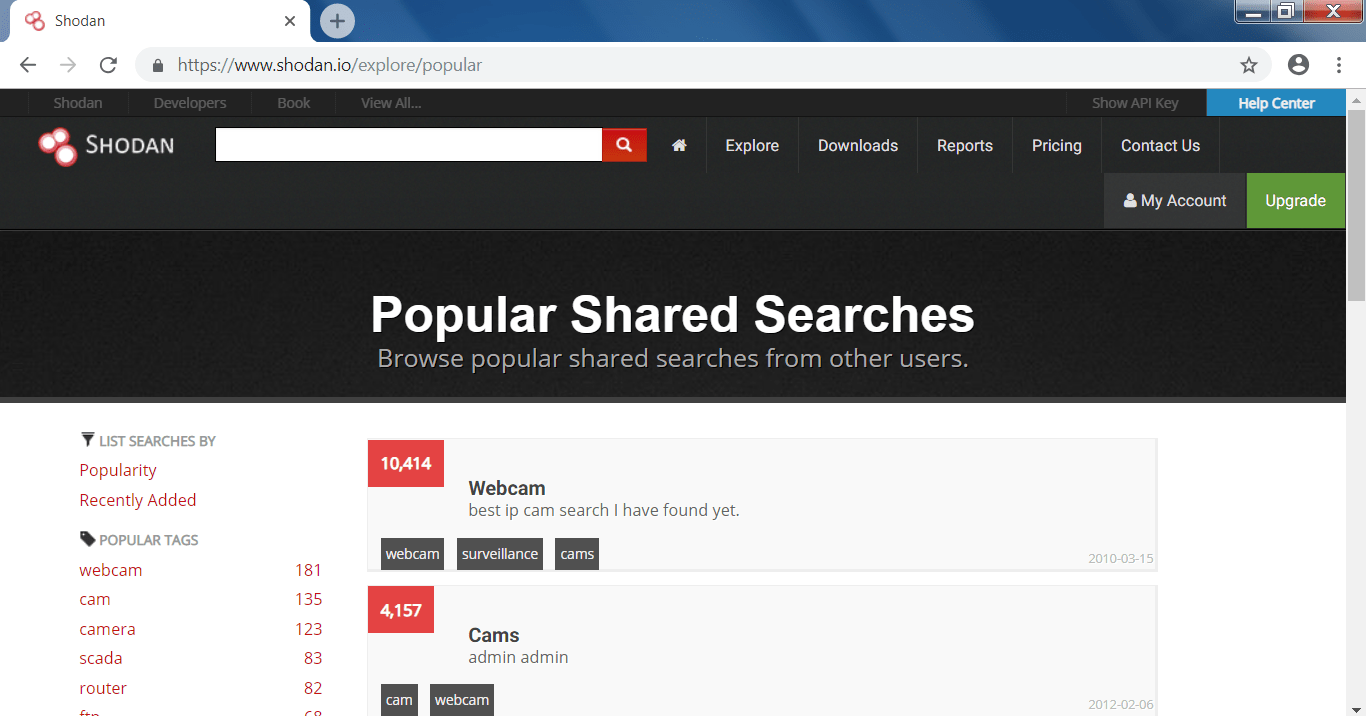Click the green Upgrade button

coord(1295,200)
